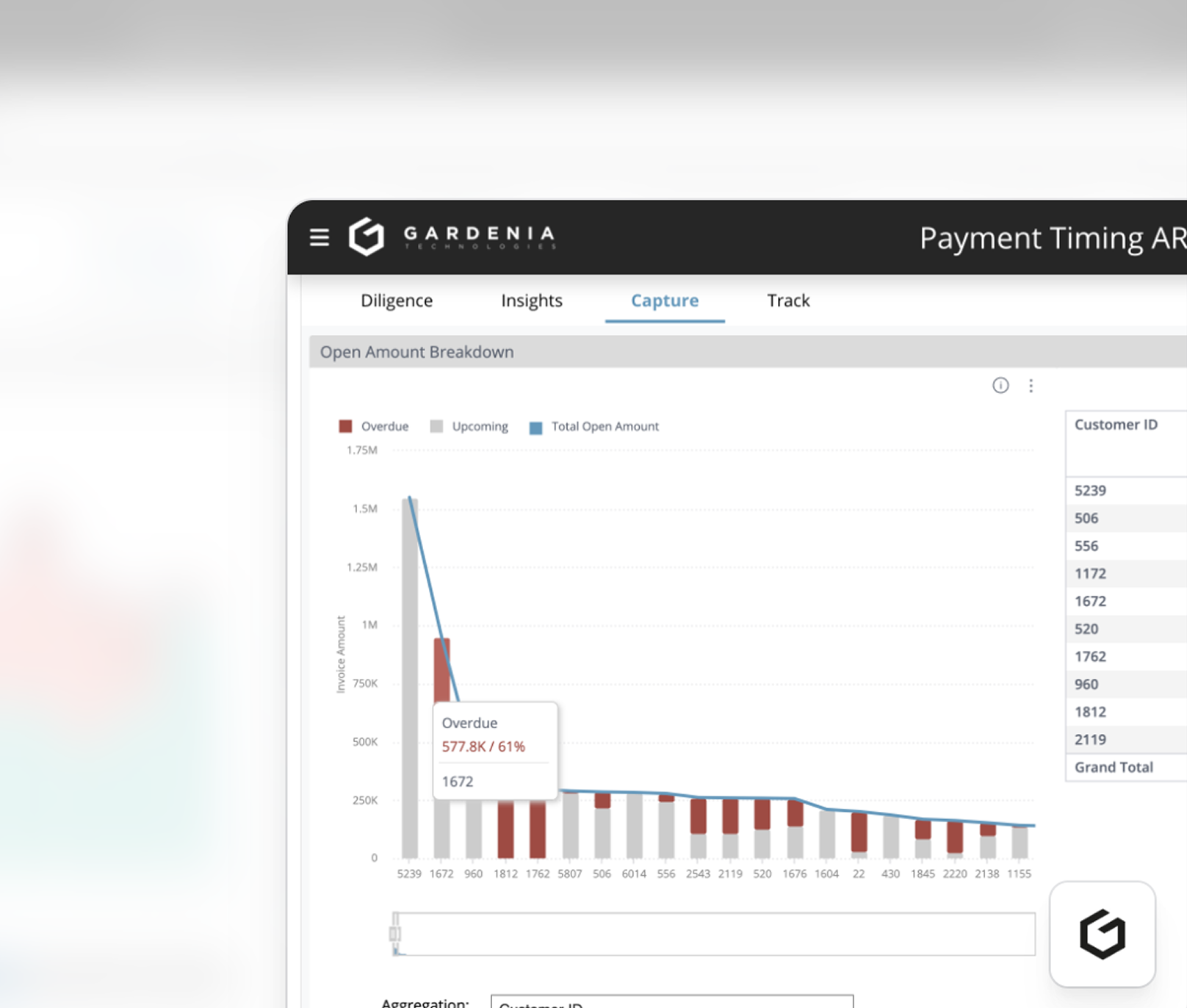This screenshot has height=1008, width=1187.
Task: Toggle the Overdue legend series
Action: tap(373, 426)
